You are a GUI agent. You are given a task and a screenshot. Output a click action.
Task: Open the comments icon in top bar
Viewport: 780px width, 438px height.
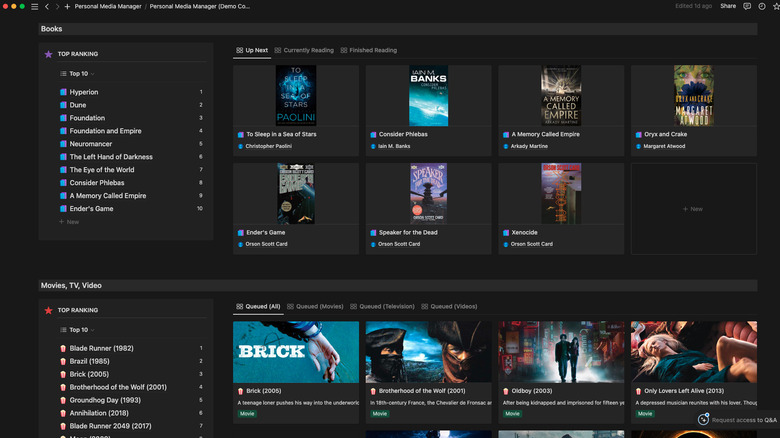click(747, 6)
